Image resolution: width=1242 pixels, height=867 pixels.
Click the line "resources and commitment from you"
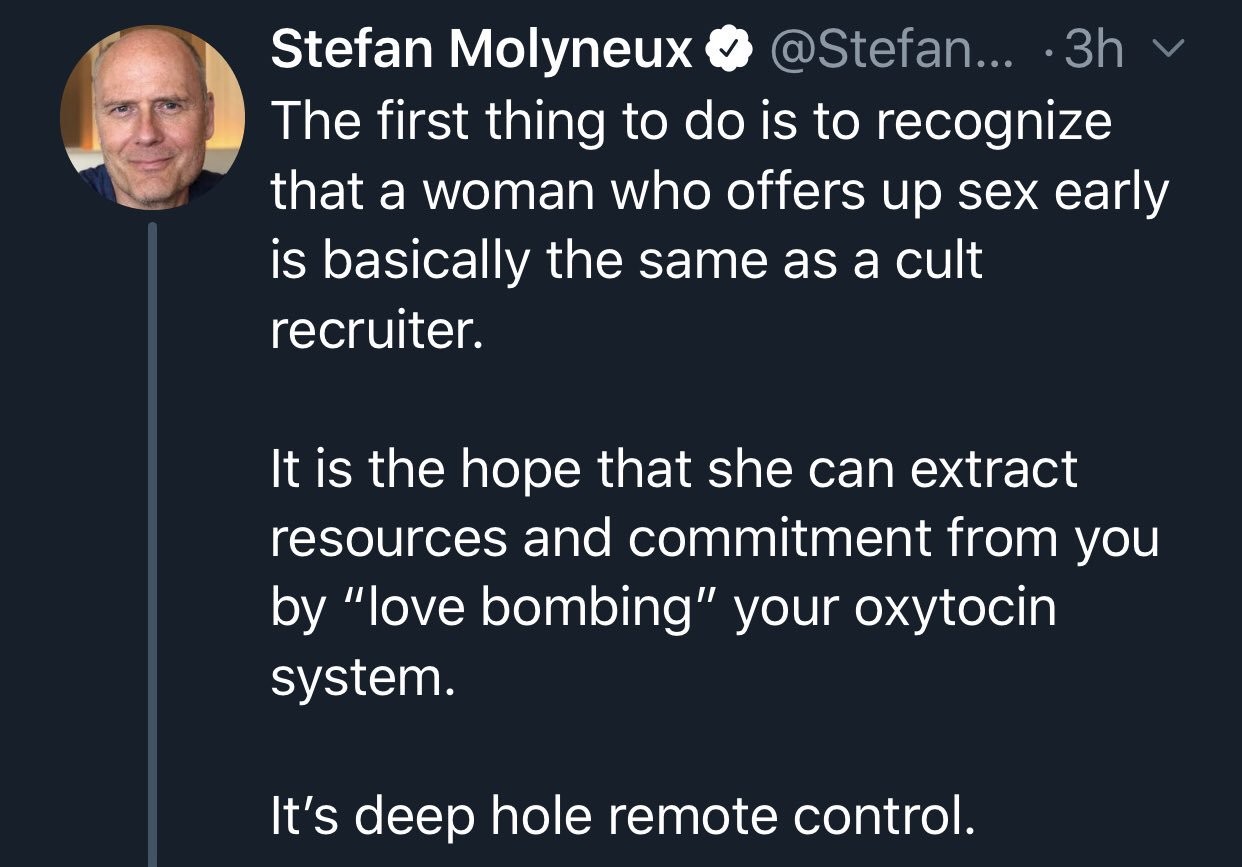point(714,540)
